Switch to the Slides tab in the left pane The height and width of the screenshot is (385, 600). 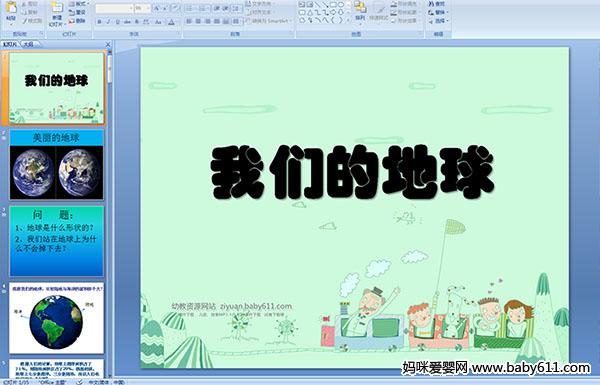pyautogui.click(x=10, y=44)
